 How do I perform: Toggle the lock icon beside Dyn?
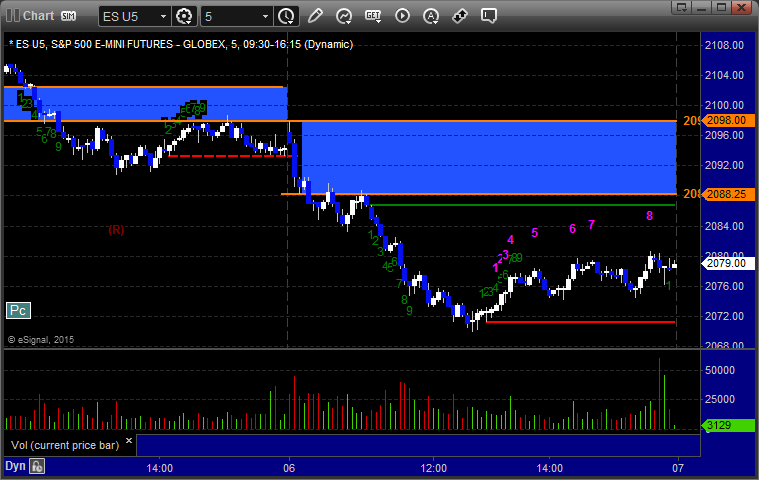pyautogui.click(x=37, y=466)
